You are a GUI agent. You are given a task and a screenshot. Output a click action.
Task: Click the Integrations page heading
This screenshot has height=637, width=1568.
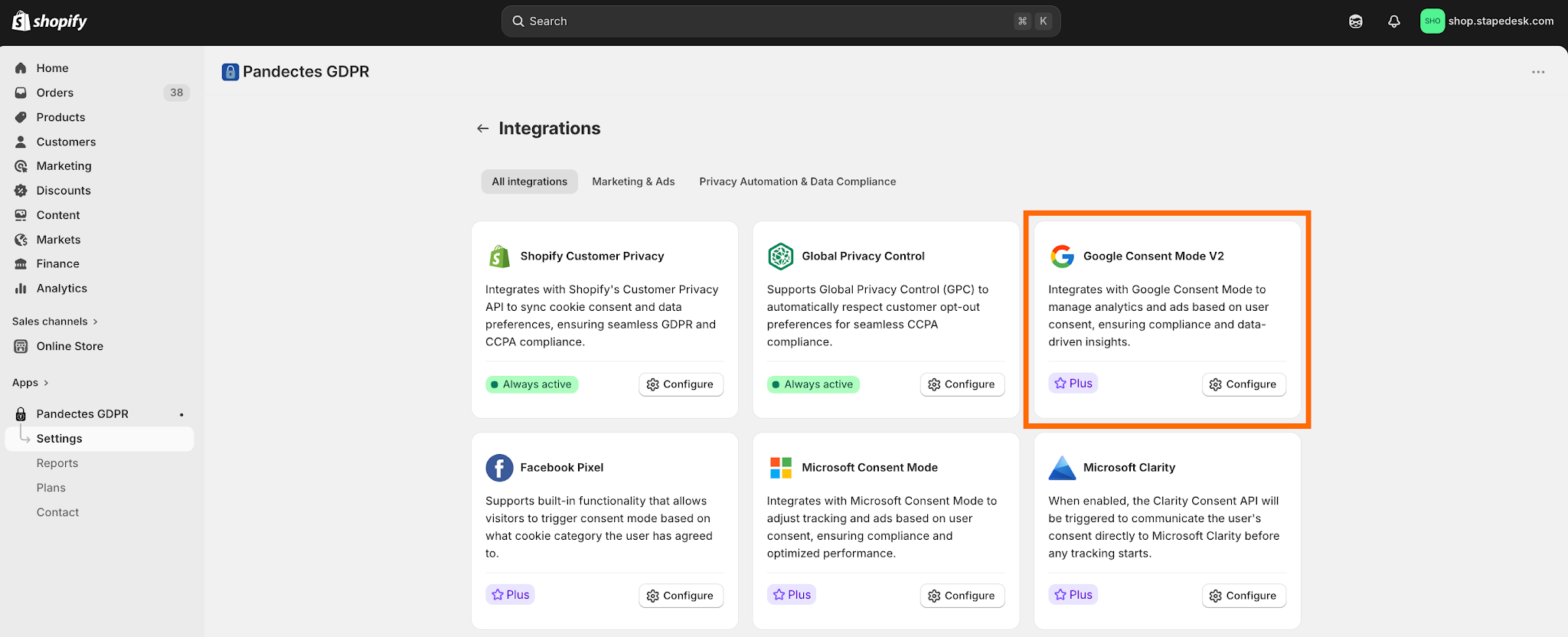click(x=550, y=129)
